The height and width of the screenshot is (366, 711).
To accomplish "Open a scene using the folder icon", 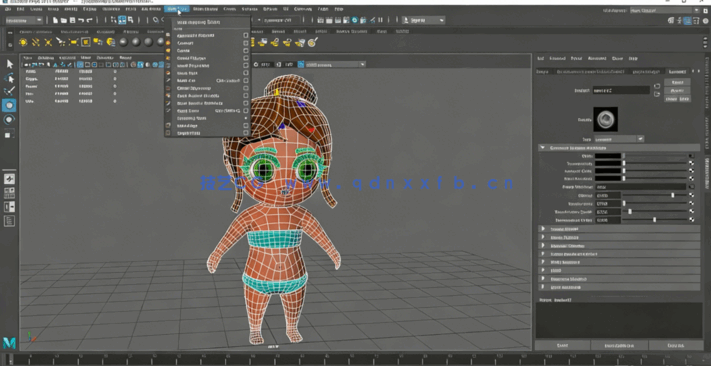I will [64, 20].
